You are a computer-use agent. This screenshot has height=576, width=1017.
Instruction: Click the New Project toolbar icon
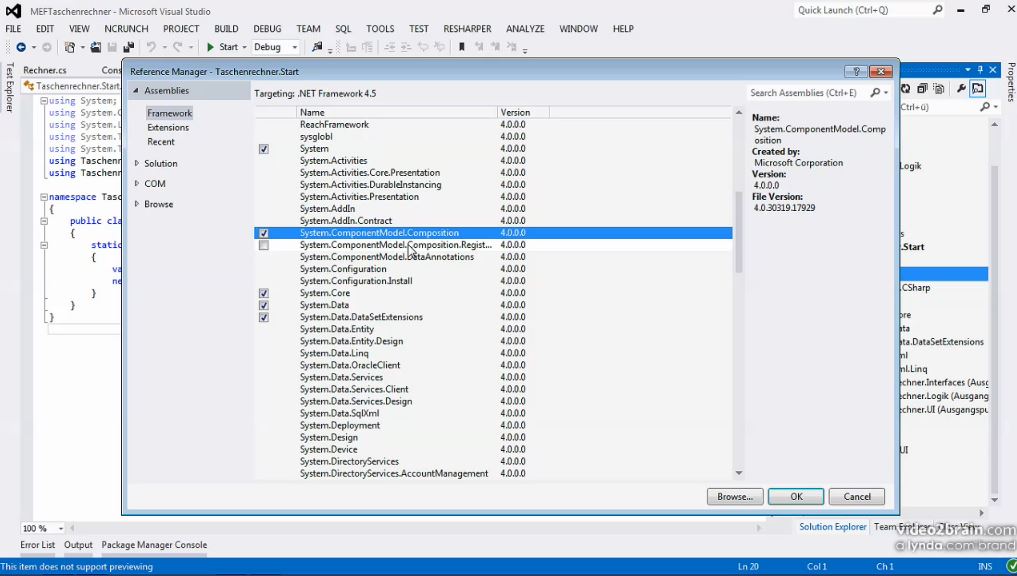click(69, 47)
